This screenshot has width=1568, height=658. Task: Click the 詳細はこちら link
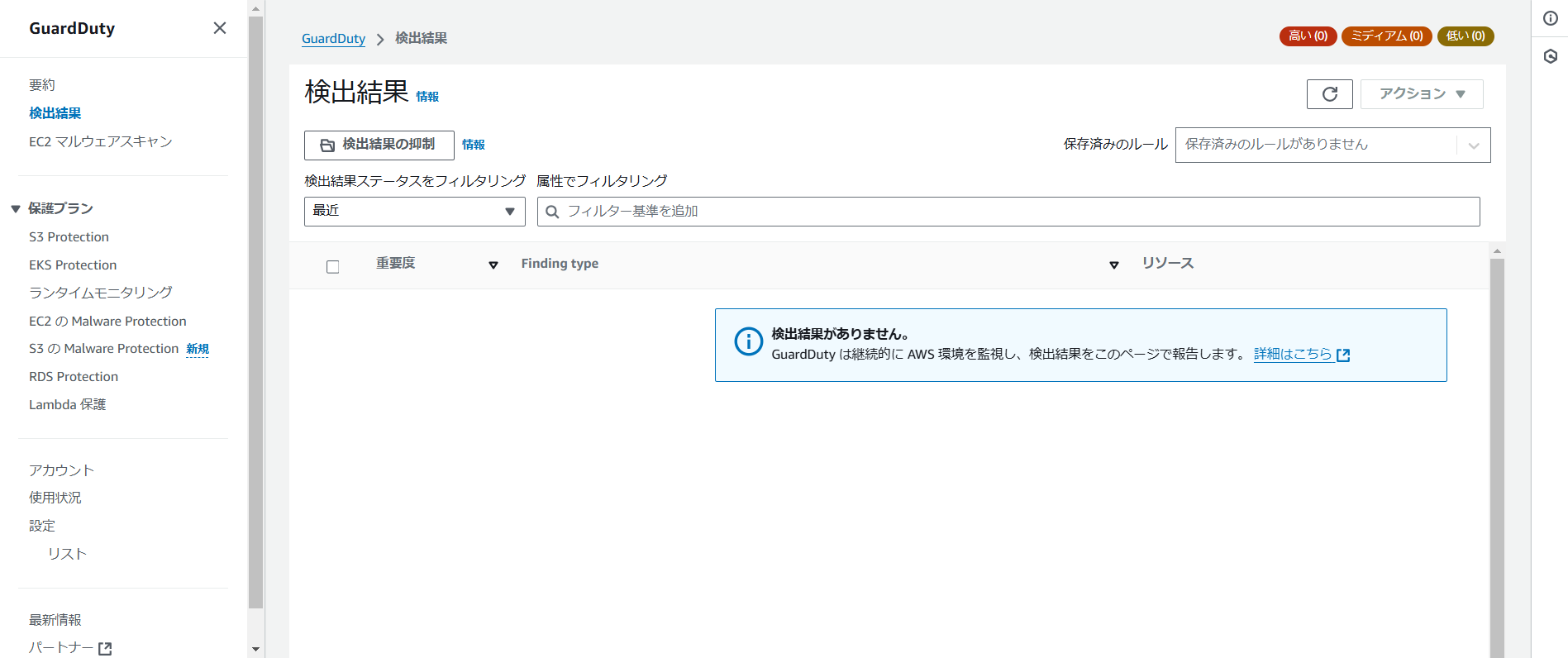tap(1293, 355)
